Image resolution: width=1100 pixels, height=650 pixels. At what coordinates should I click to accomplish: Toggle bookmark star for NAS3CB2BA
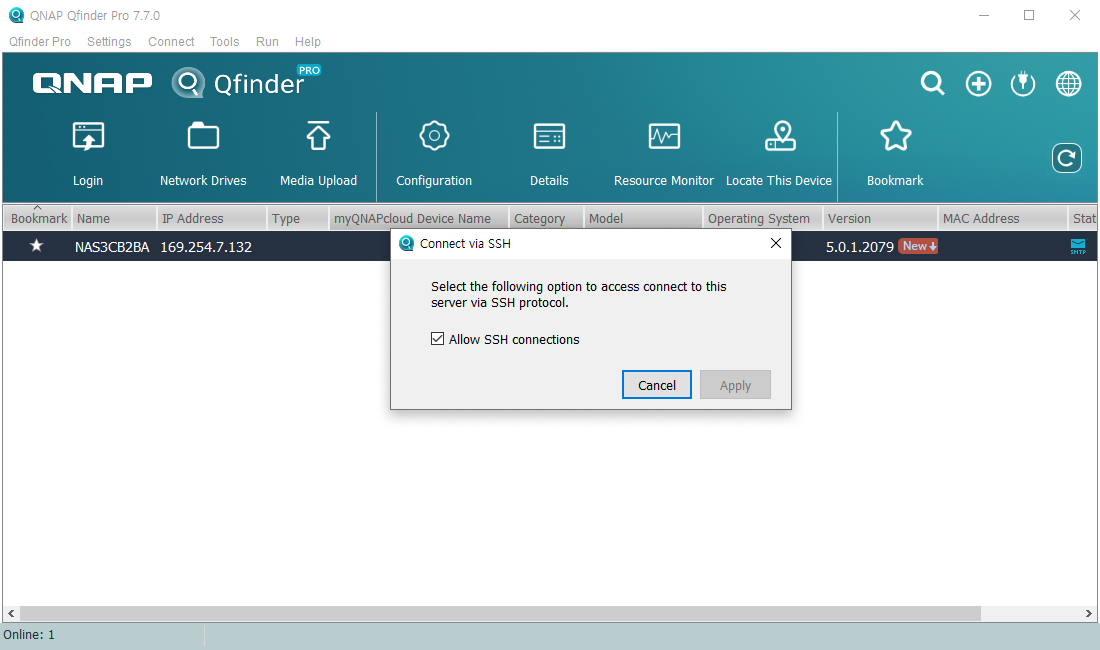tap(37, 246)
